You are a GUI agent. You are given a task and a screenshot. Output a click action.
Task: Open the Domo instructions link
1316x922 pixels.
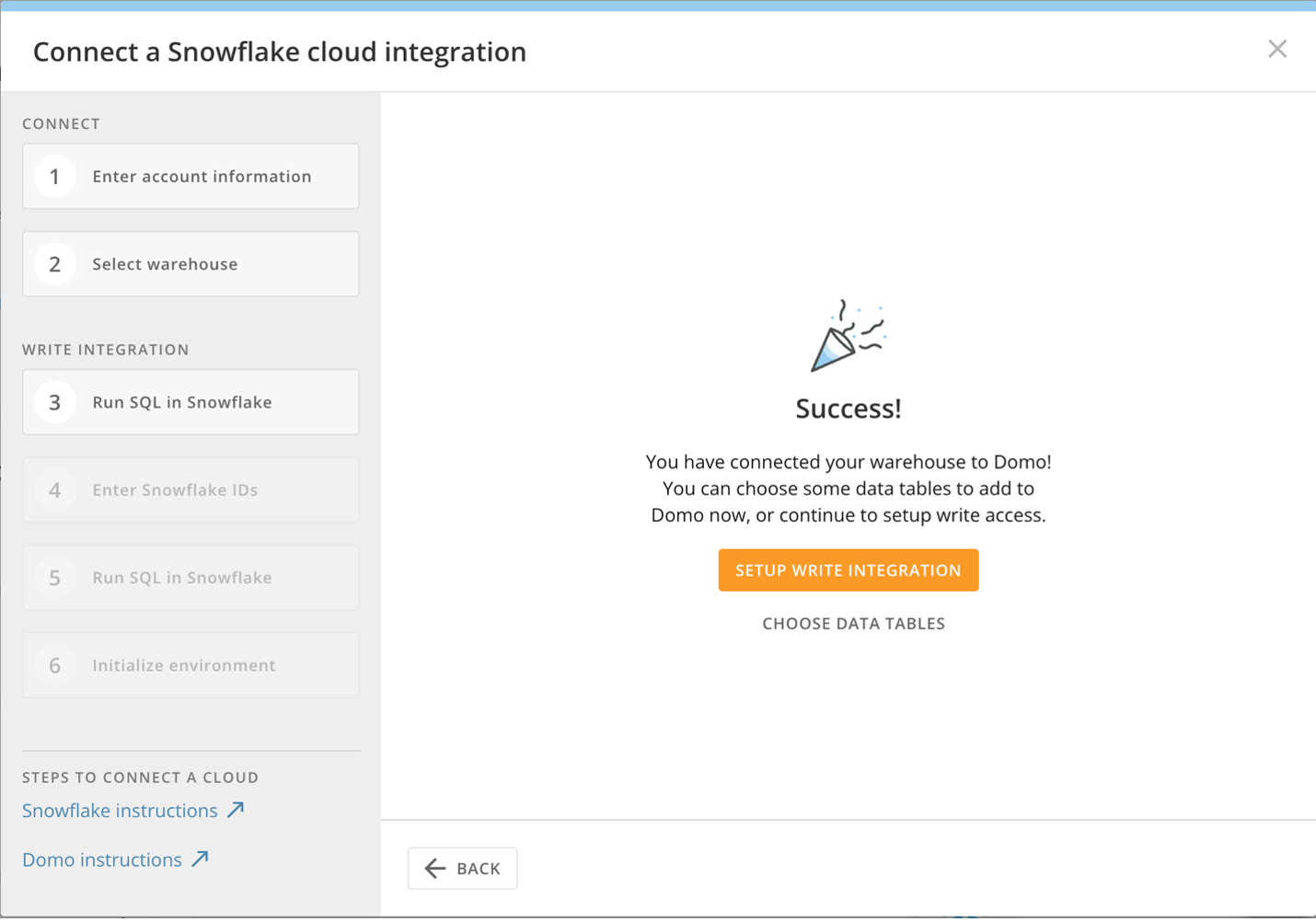pyautogui.click(x=102, y=859)
